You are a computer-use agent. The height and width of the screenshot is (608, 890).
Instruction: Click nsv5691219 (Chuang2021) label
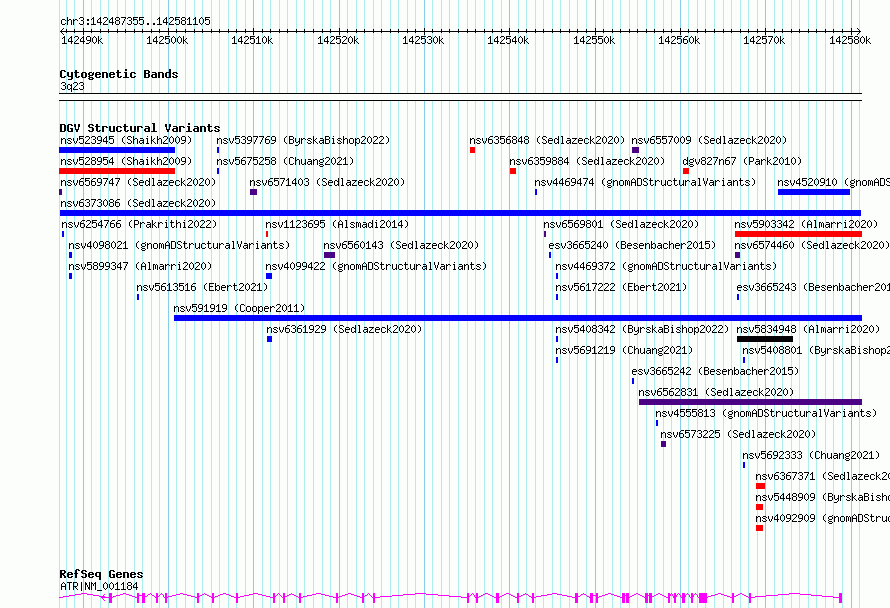click(x=624, y=350)
